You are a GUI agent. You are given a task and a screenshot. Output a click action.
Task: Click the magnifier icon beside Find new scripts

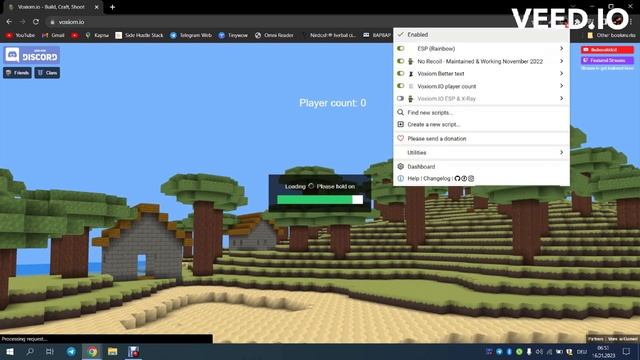(x=400, y=112)
